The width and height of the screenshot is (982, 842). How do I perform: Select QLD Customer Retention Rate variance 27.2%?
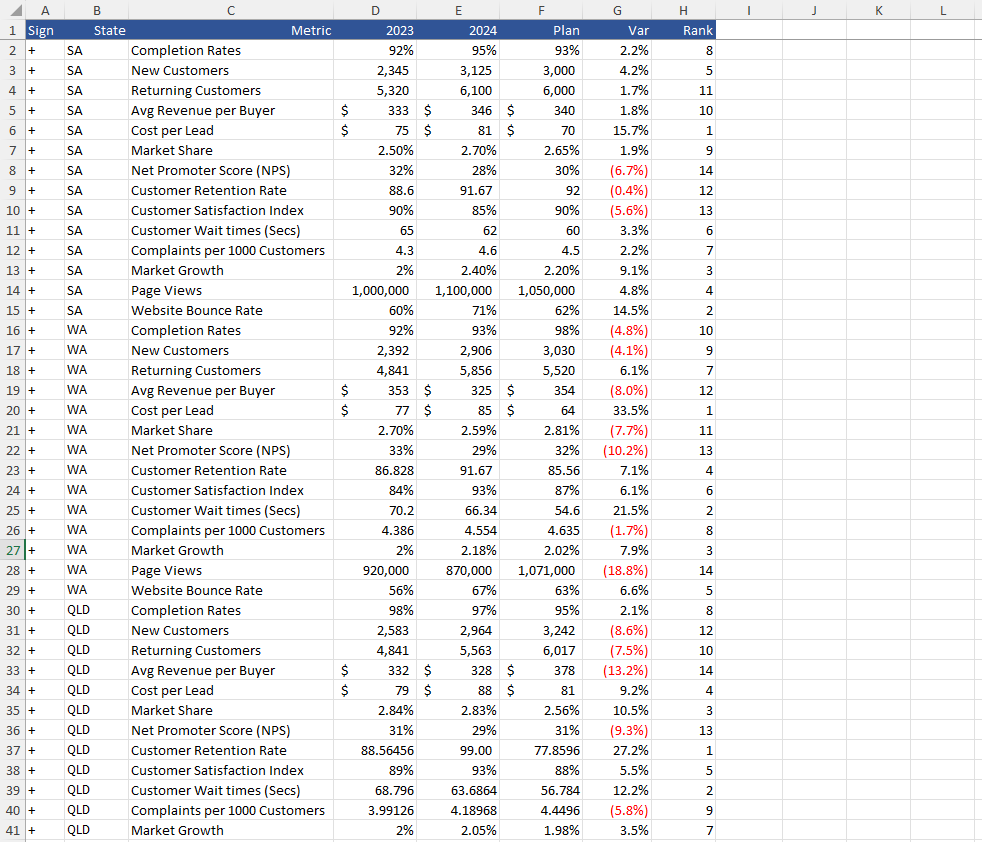tap(618, 750)
